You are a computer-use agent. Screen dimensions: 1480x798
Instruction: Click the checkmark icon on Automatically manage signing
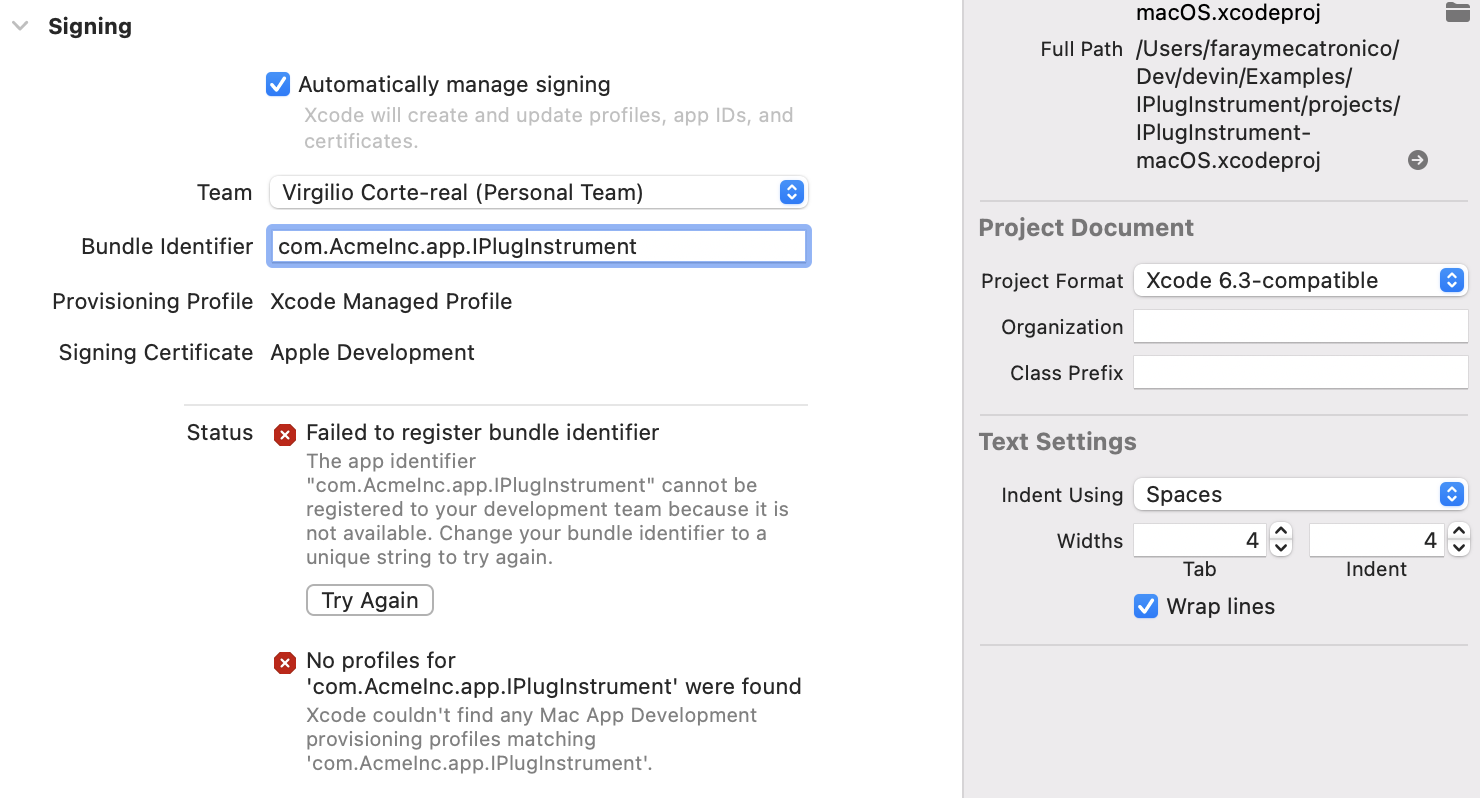[x=277, y=84]
